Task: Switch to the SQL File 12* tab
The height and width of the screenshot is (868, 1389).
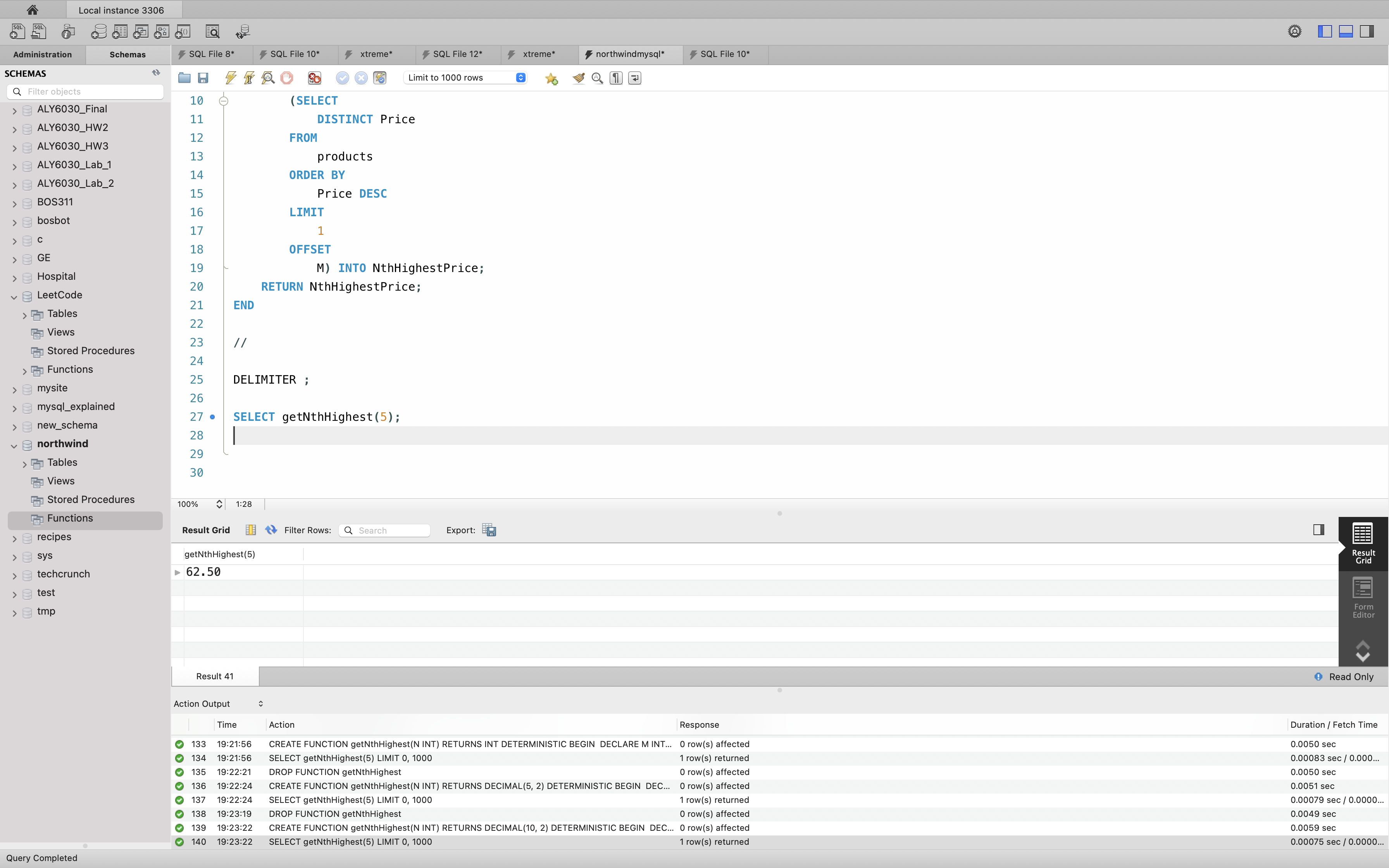Action: click(x=457, y=54)
